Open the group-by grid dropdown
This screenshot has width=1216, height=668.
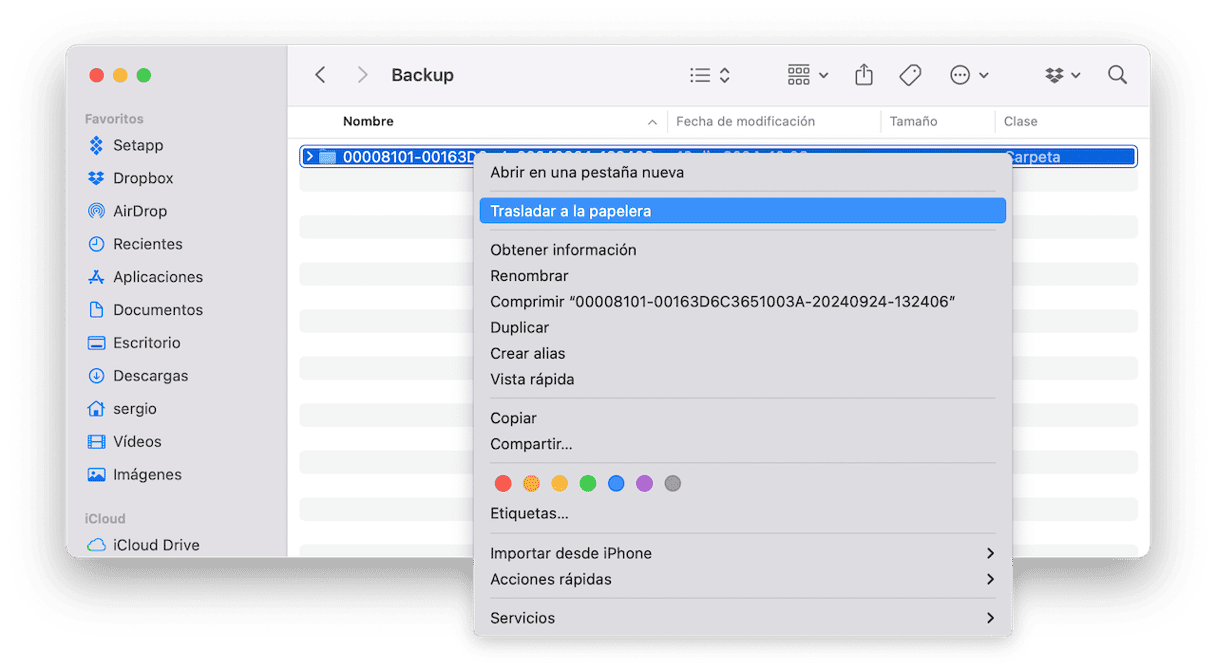pyautogui.click(x=808, y=75)
